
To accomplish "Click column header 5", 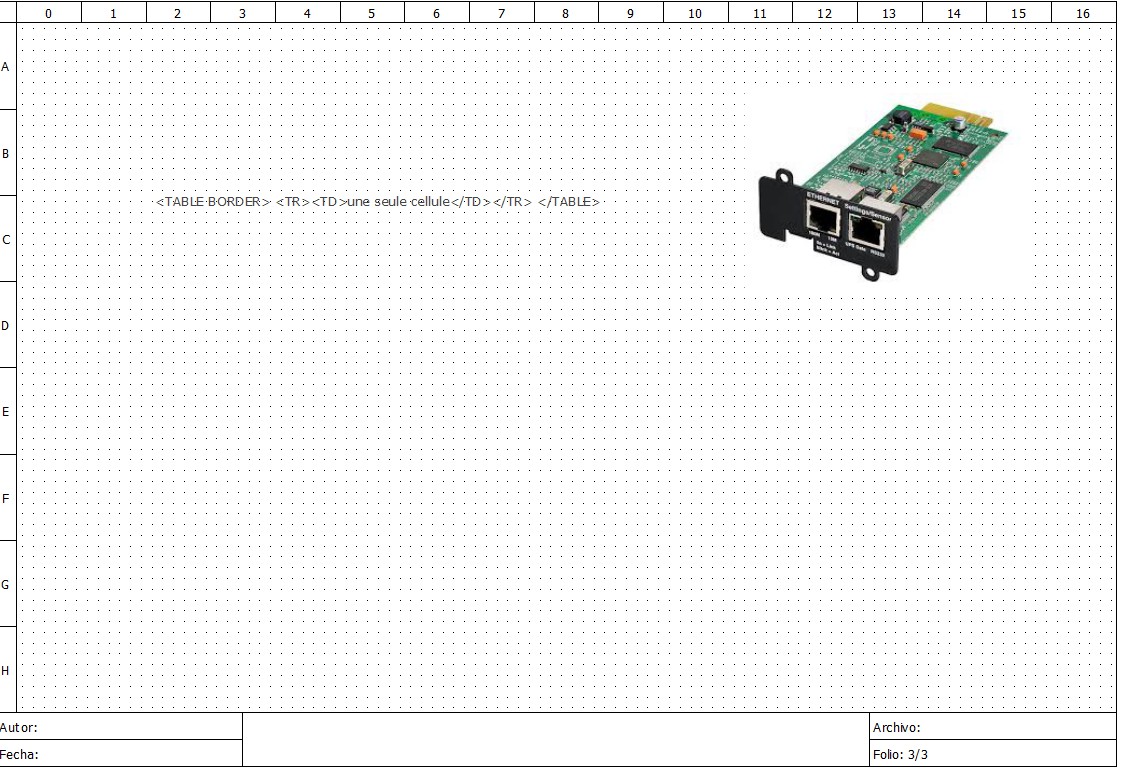I will (372, 13).
